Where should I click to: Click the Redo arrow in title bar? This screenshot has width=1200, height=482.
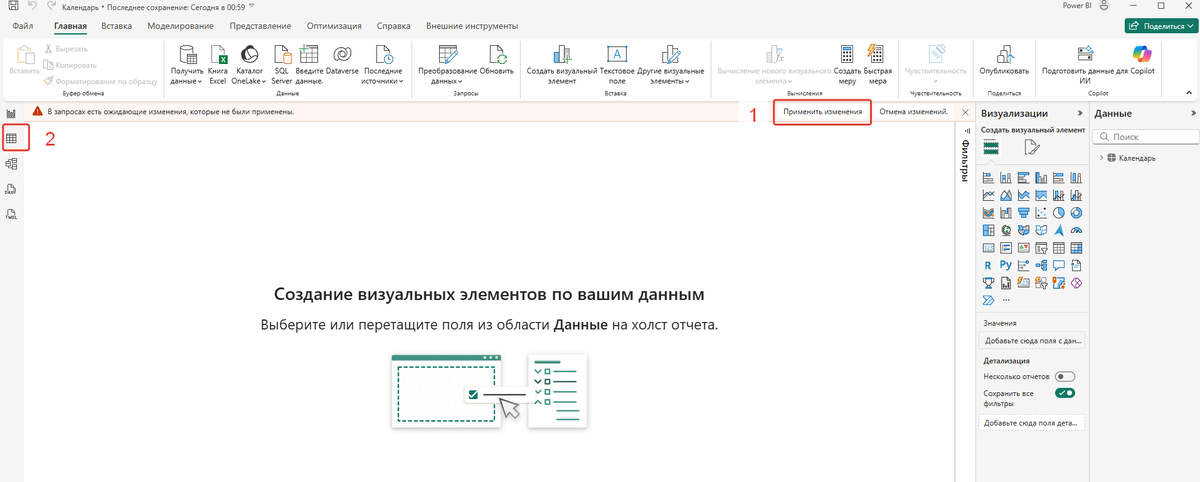49,6
